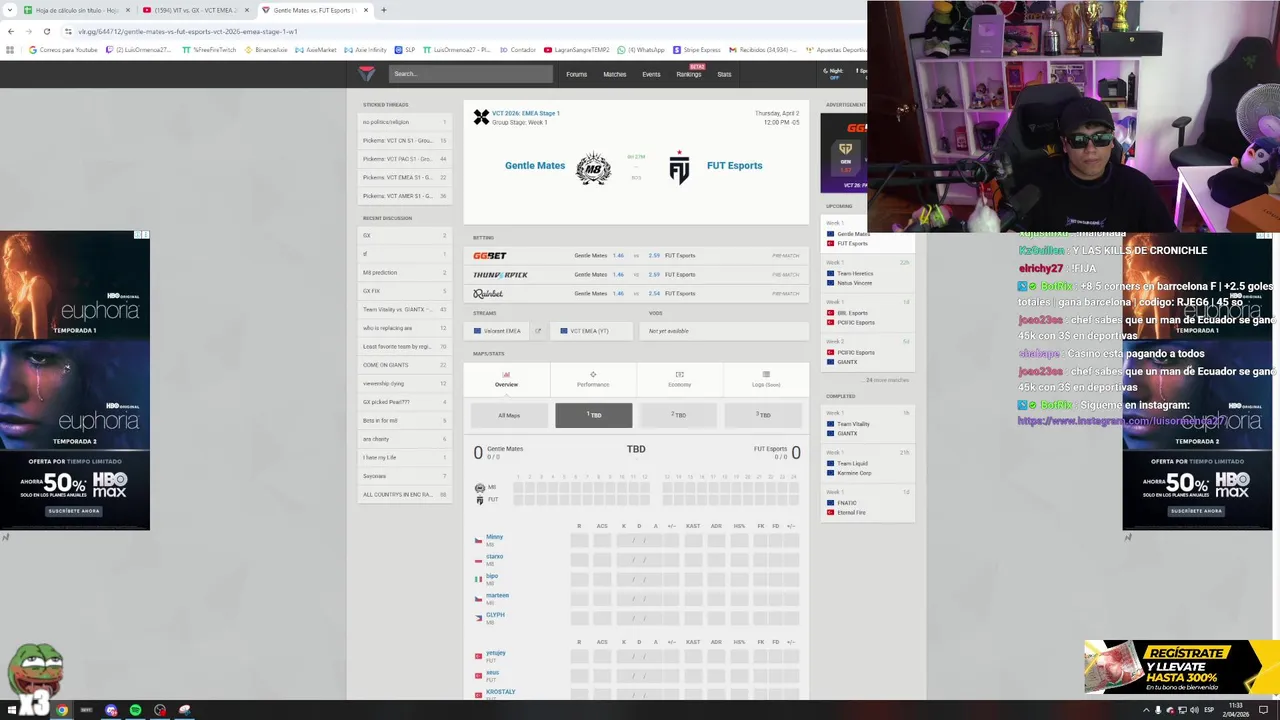This screenshot has height=720, width=1280.
Task: Select the Logs (Soon) tab
Action: tap(766, 379)
